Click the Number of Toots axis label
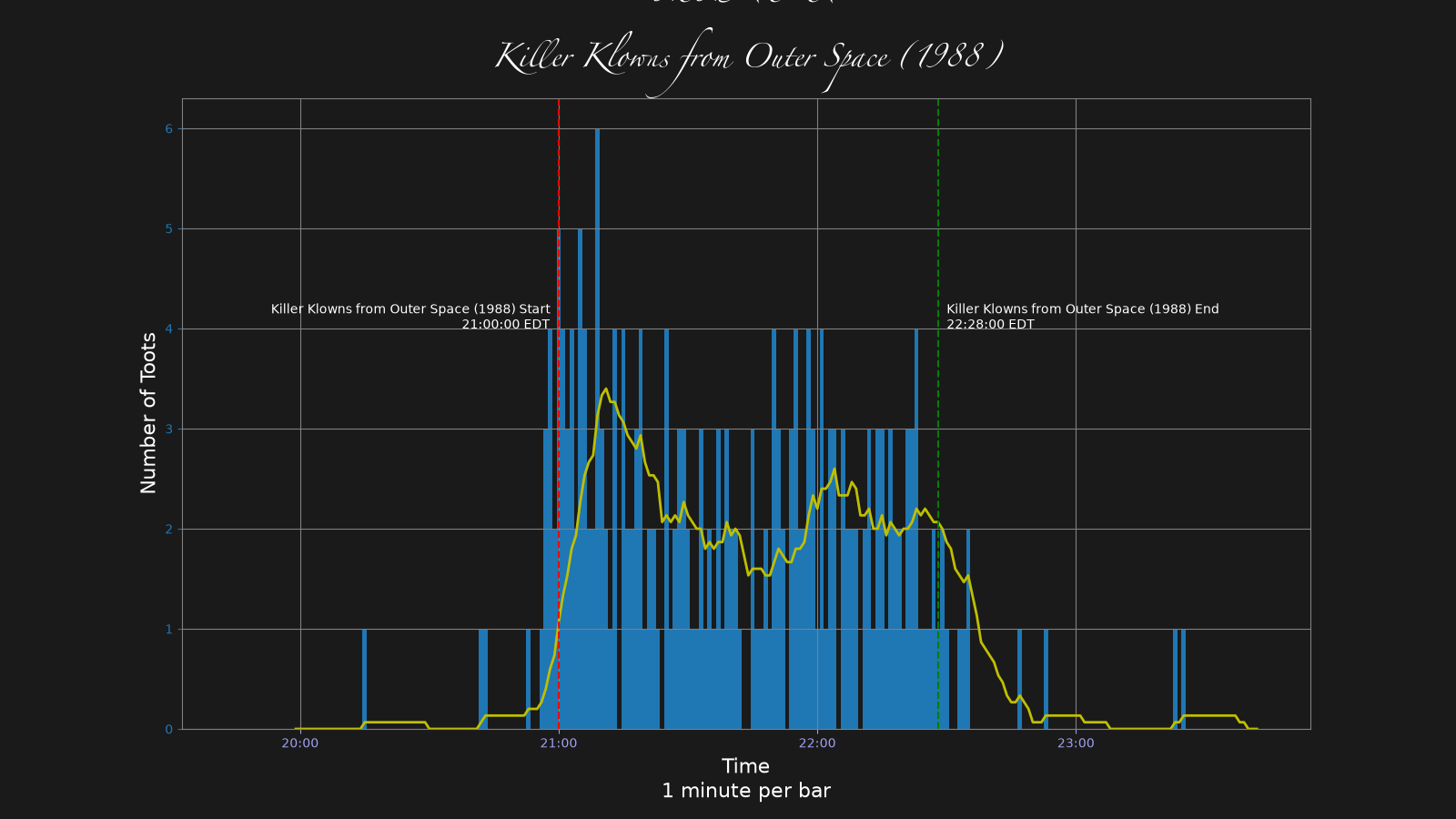Screen dimensions: 1456x819 (148, 413)
